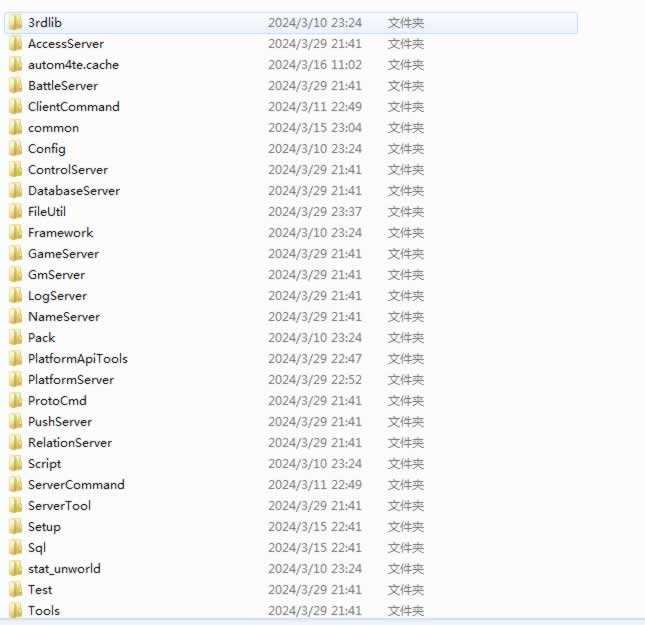Select the PlatformApiTools folder name
Viewport: 645px width, 625px height.
(x=78, y=359)
